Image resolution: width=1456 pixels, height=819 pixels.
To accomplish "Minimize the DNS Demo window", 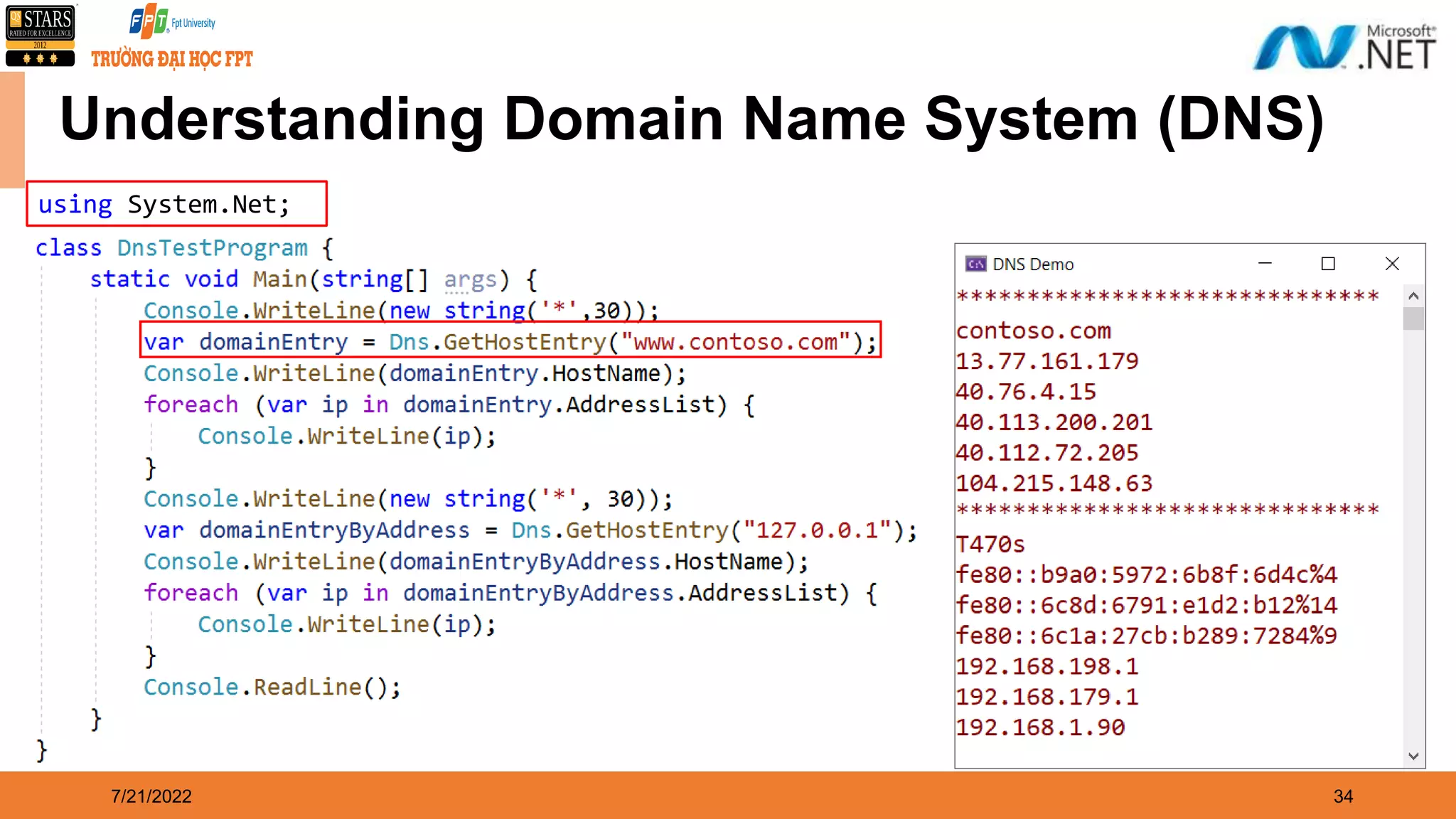I will (x=1265, y=264).
